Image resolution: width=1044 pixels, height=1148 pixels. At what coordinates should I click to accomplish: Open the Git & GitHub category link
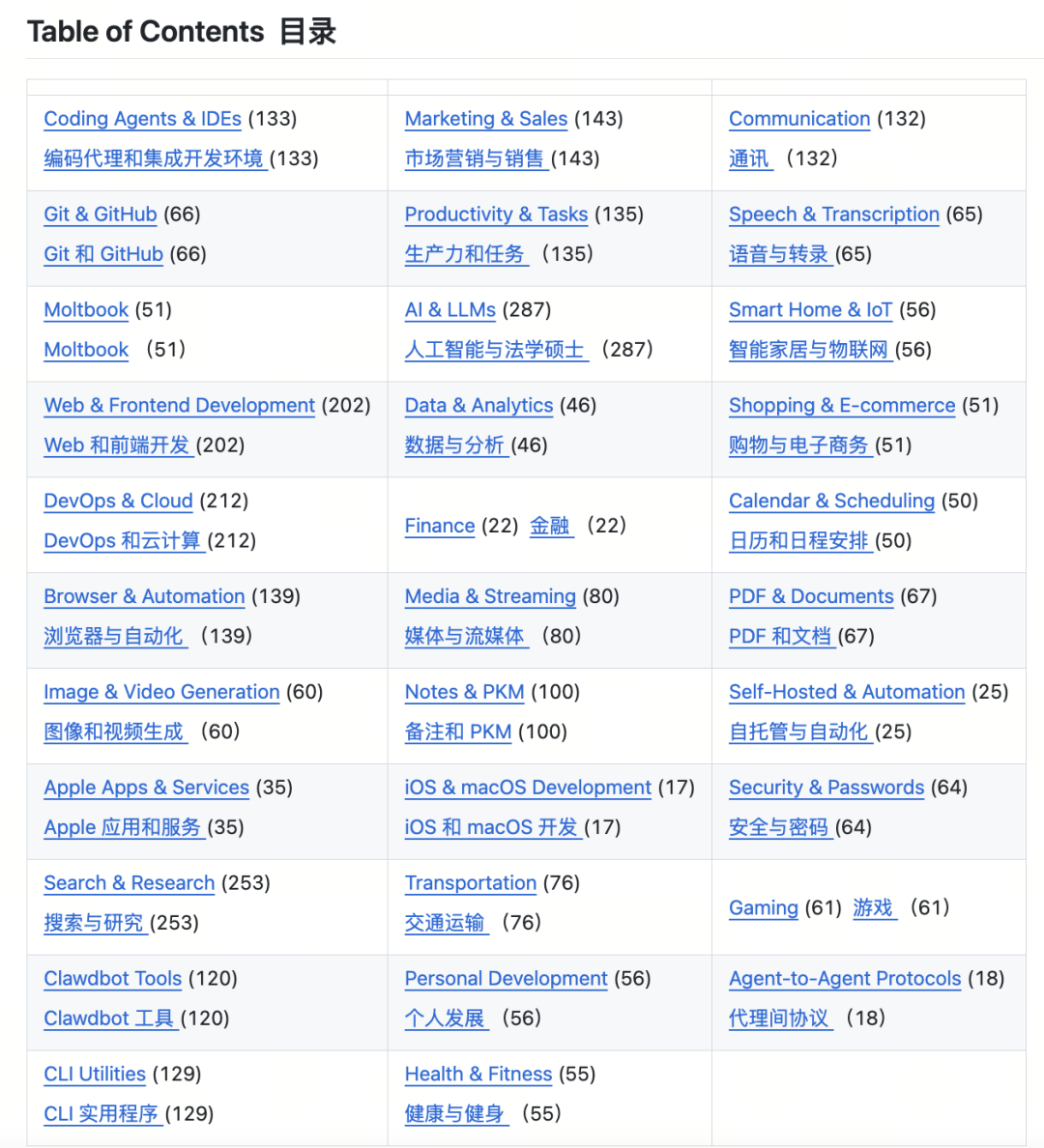101,214
